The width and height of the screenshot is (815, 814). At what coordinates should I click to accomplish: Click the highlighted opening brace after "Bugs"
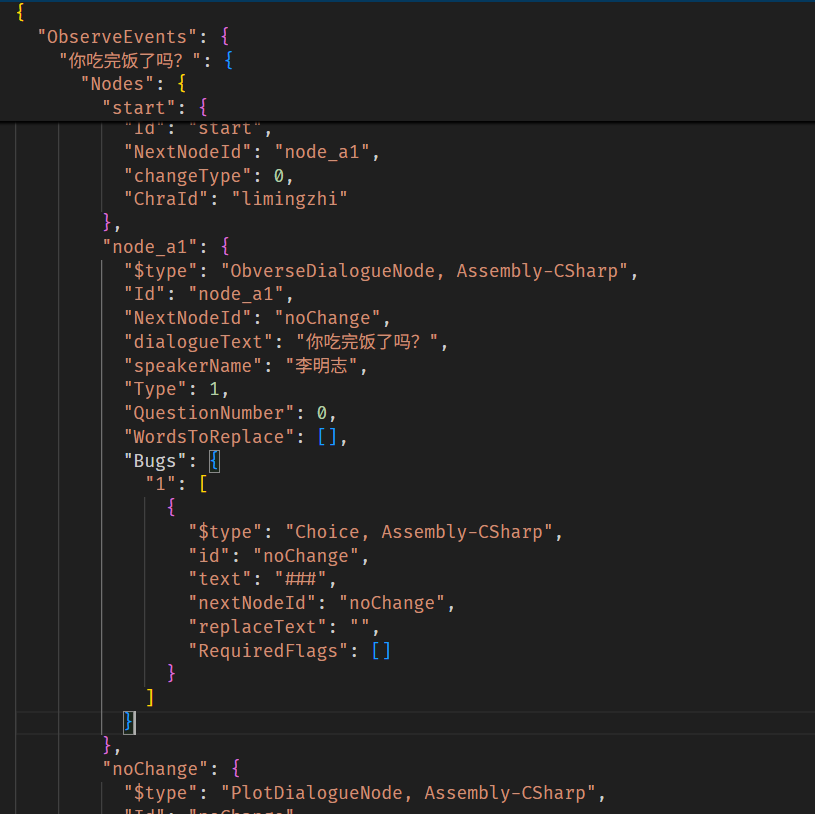[x=214, y=461]
